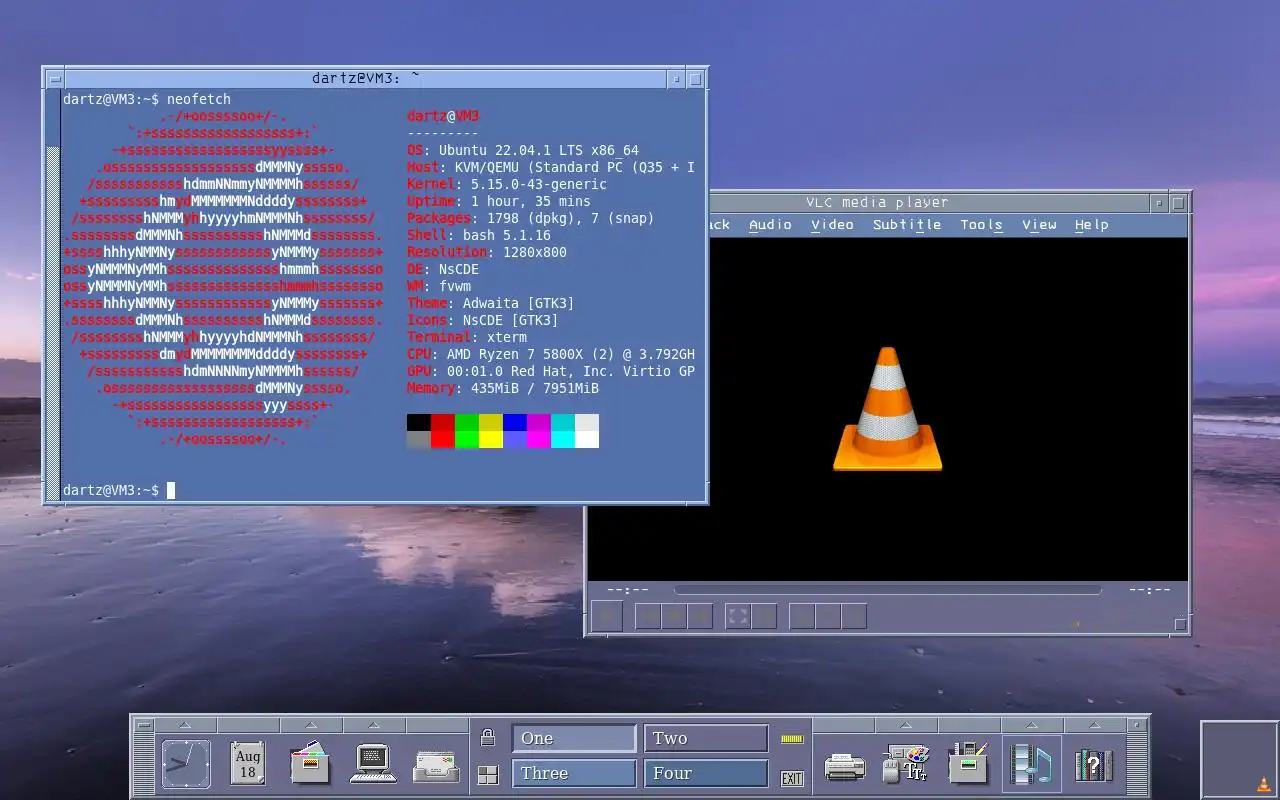Open the mail tray icon on panel
The width and height of the screenshot is (1280, 800).
coord(437,767)
